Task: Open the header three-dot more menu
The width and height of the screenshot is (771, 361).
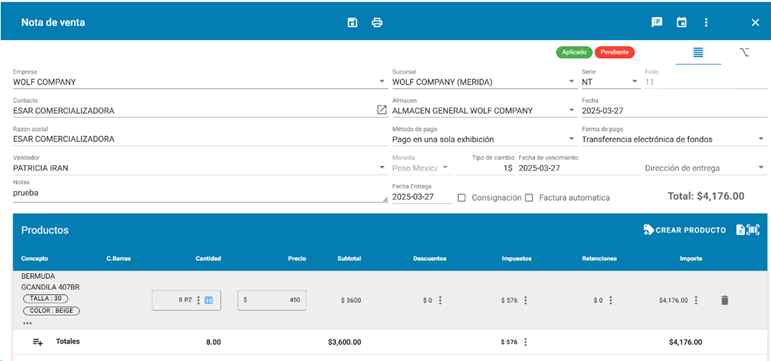Action: (706, 23)
